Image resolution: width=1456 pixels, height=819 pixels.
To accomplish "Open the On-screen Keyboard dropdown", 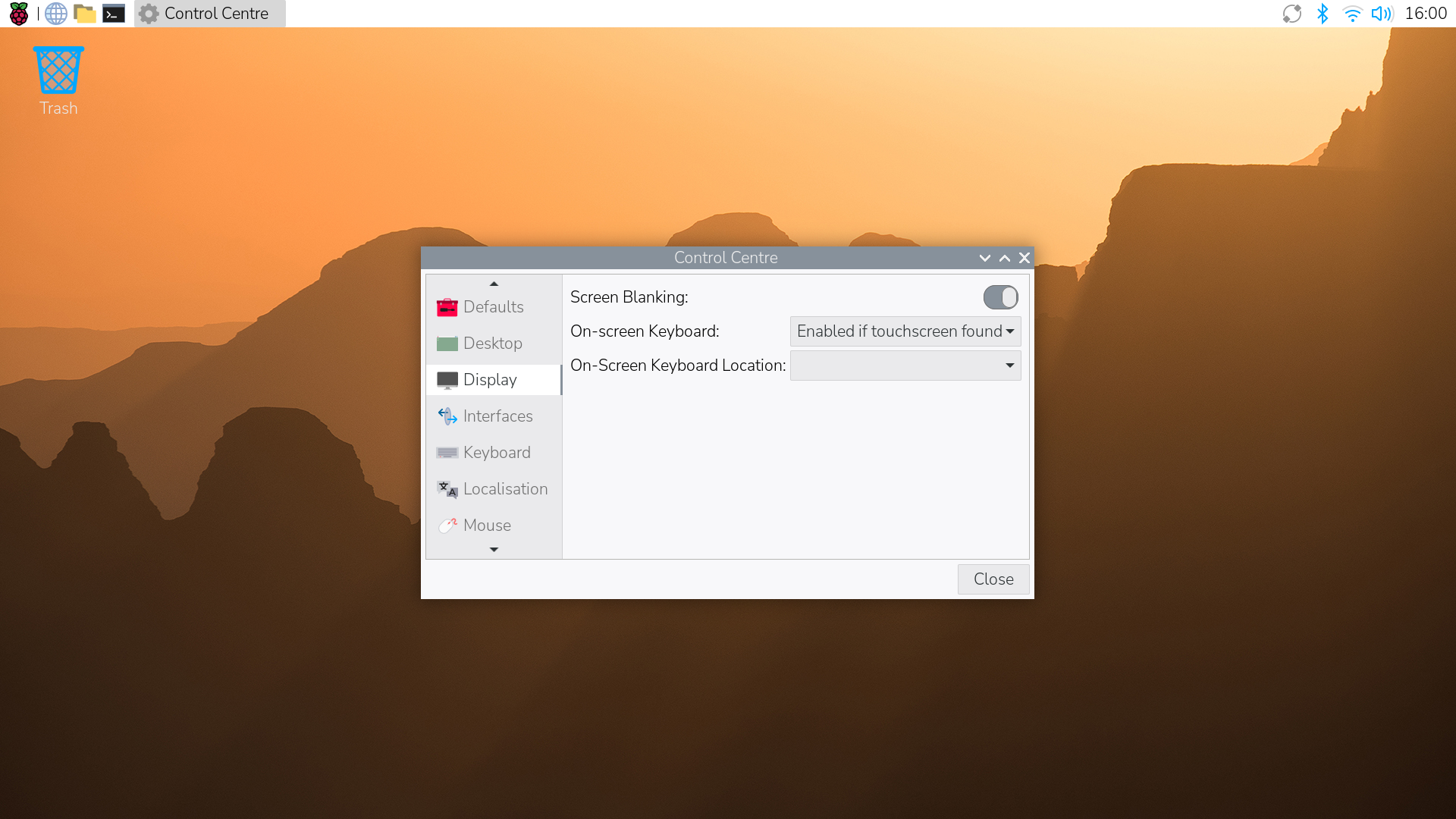I will 905,331.
